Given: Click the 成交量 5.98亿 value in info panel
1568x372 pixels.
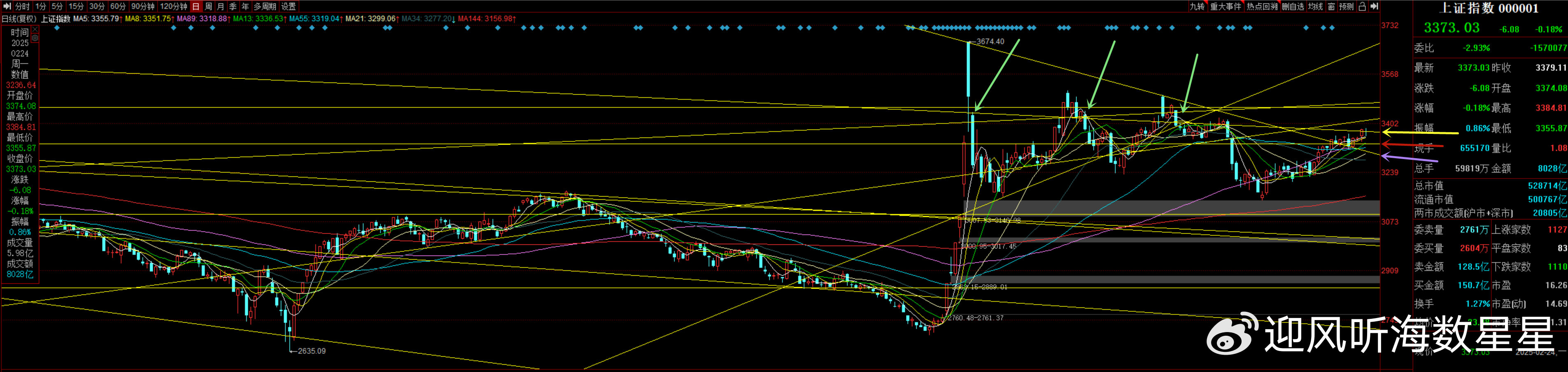Looking at the screenshot, I should coord(20,253).
